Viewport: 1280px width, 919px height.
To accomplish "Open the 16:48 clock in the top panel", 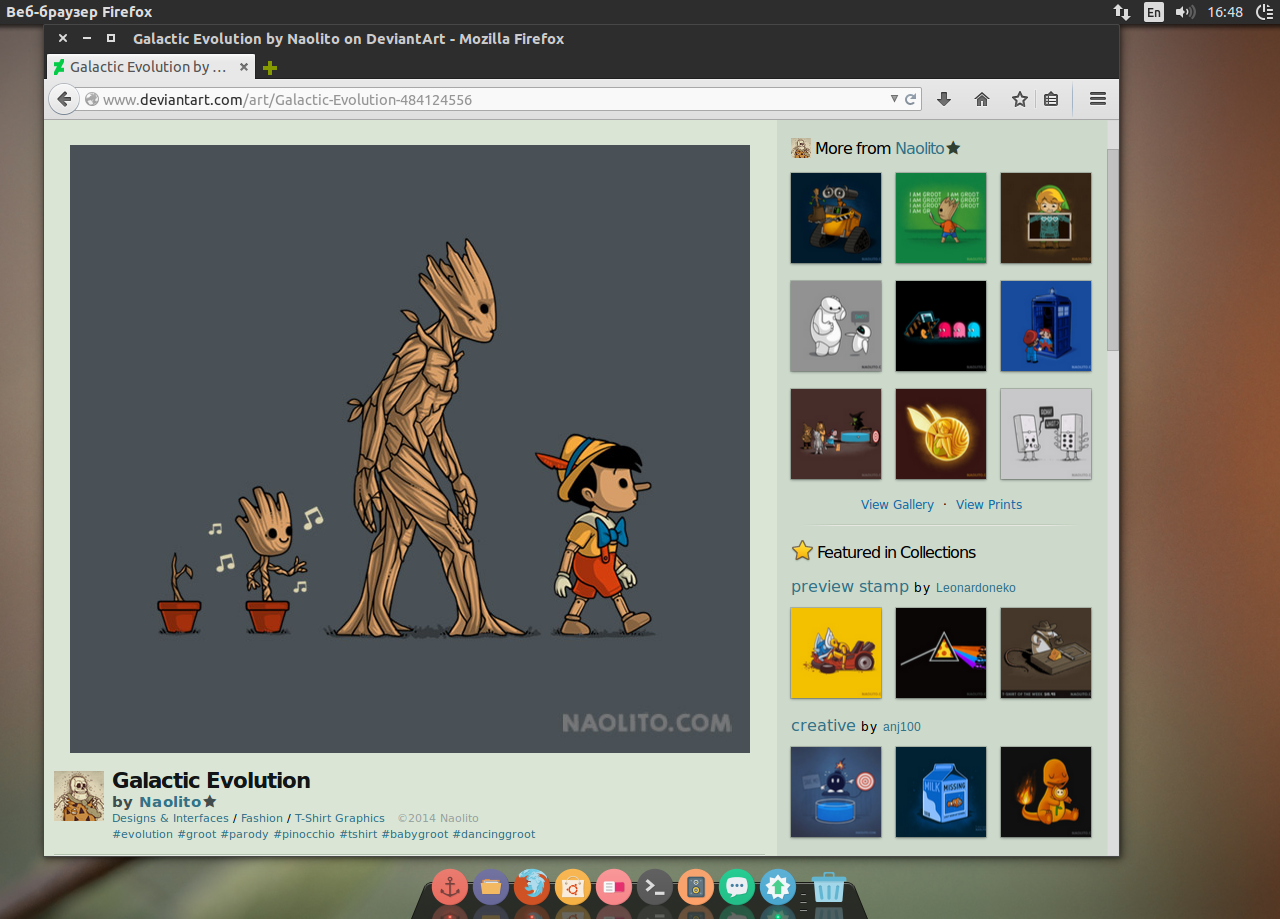I will point(1225,12).
